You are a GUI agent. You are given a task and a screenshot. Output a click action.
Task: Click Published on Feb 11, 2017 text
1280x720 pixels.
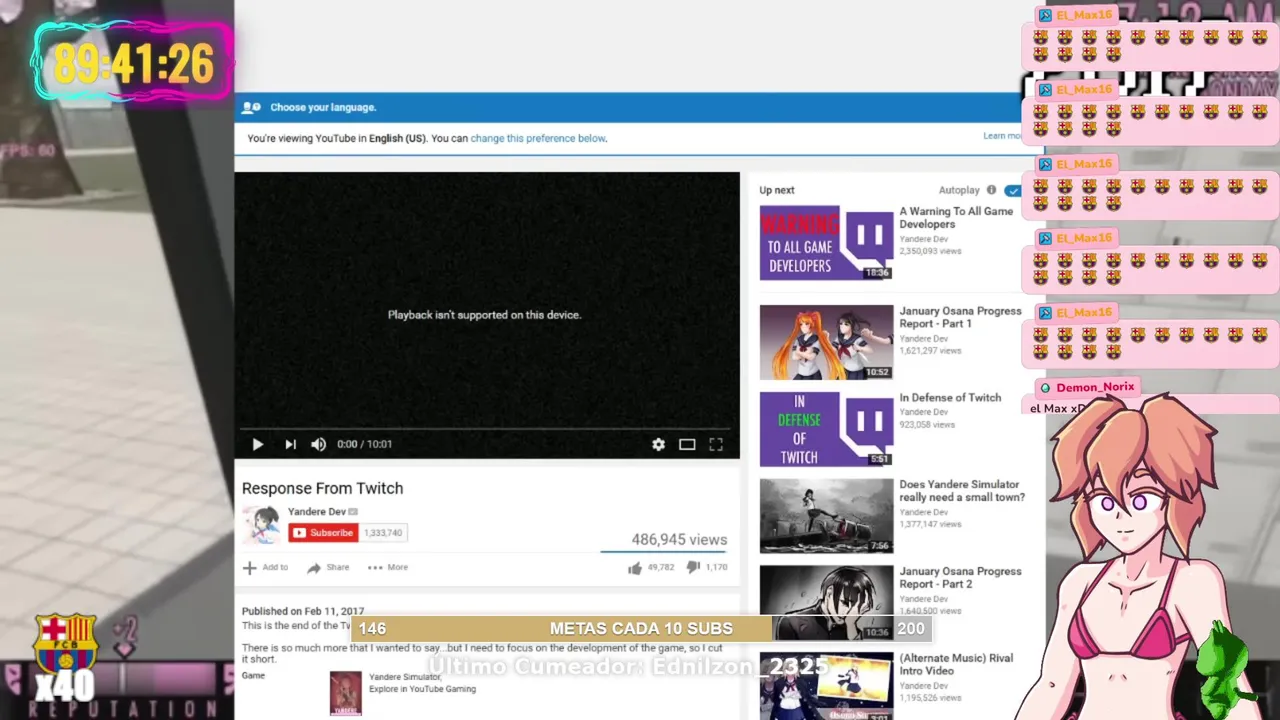click(303, 611)
